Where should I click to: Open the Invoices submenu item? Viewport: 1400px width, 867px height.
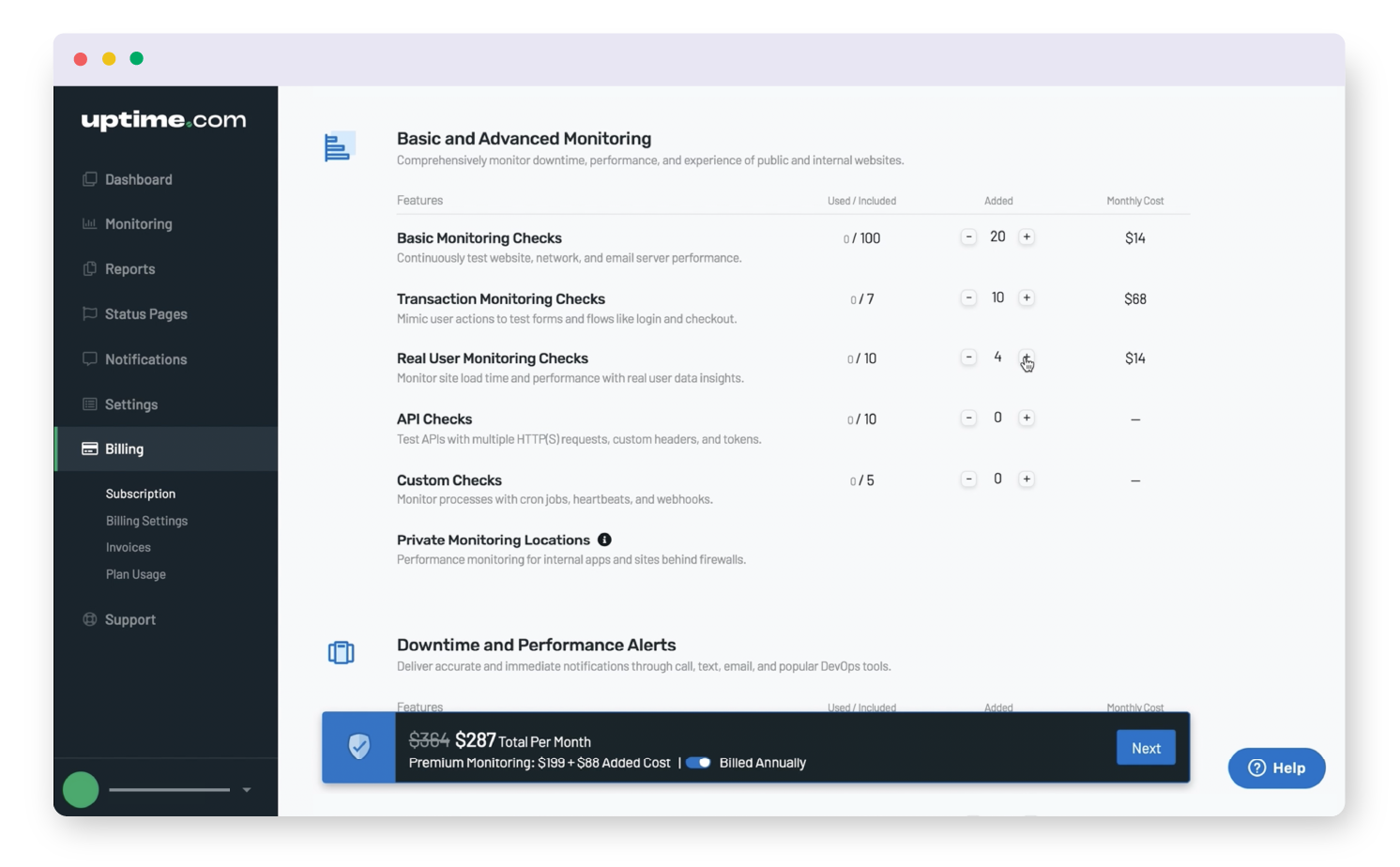click(x=129, y=547)
